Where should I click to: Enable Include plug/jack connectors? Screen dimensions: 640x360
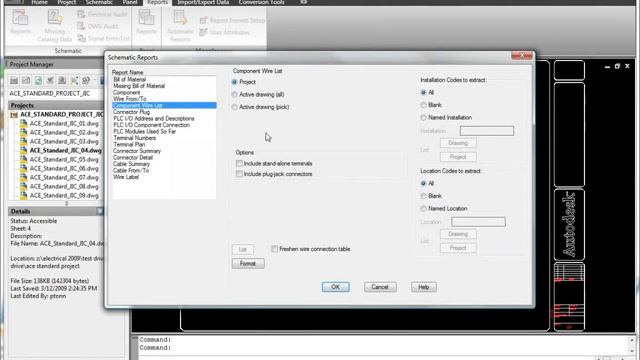click(239, 174)
